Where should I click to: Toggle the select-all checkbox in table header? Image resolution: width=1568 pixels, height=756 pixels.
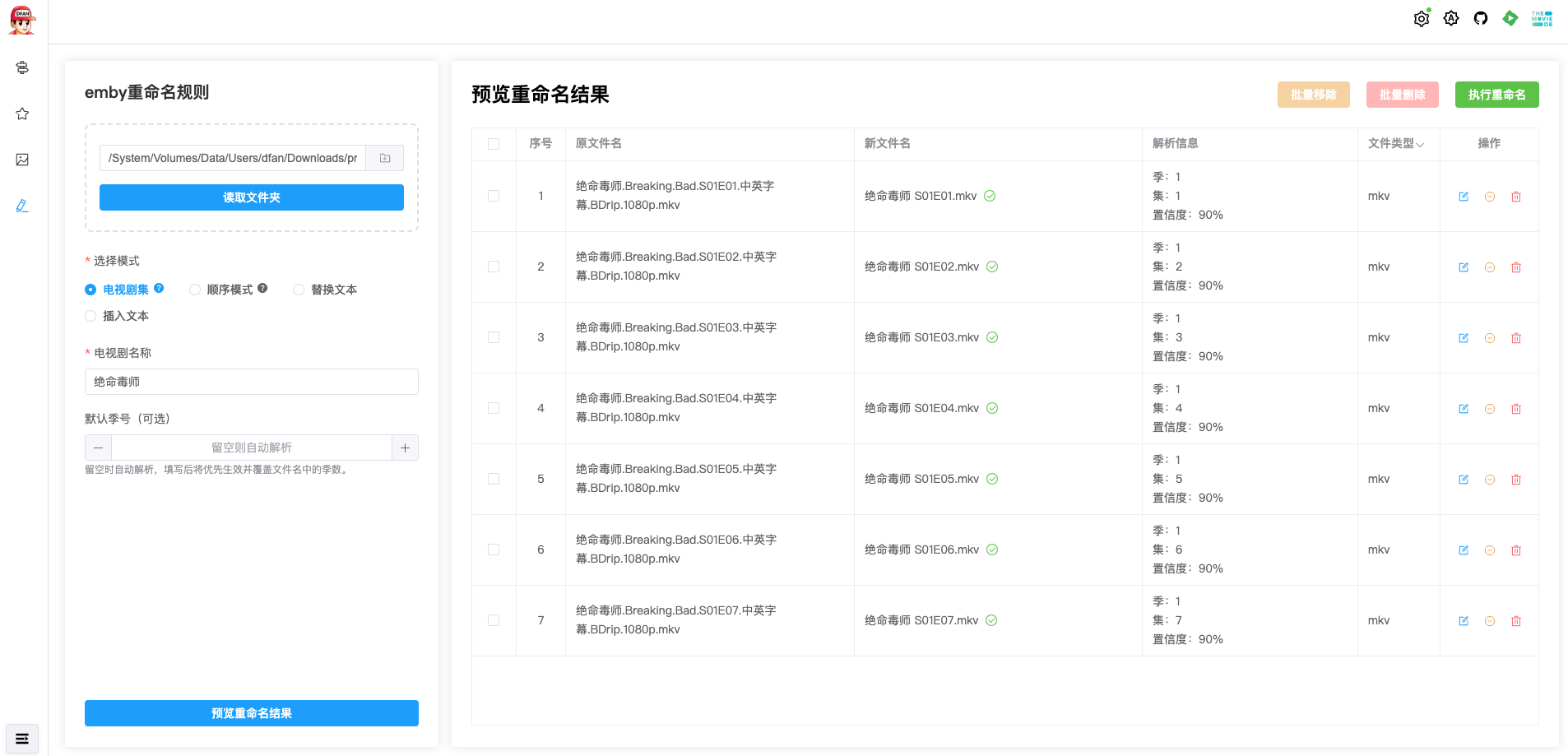coord(494,144)
